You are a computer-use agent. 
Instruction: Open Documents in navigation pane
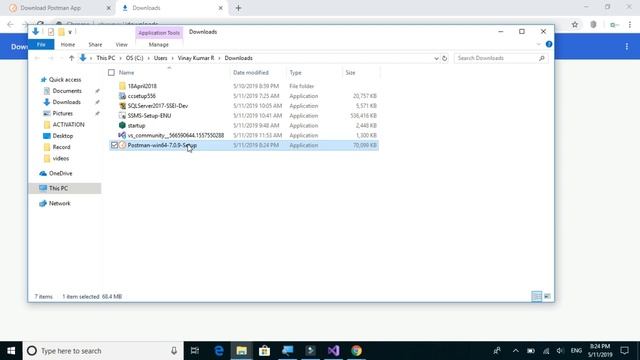(x=67, y=91)
